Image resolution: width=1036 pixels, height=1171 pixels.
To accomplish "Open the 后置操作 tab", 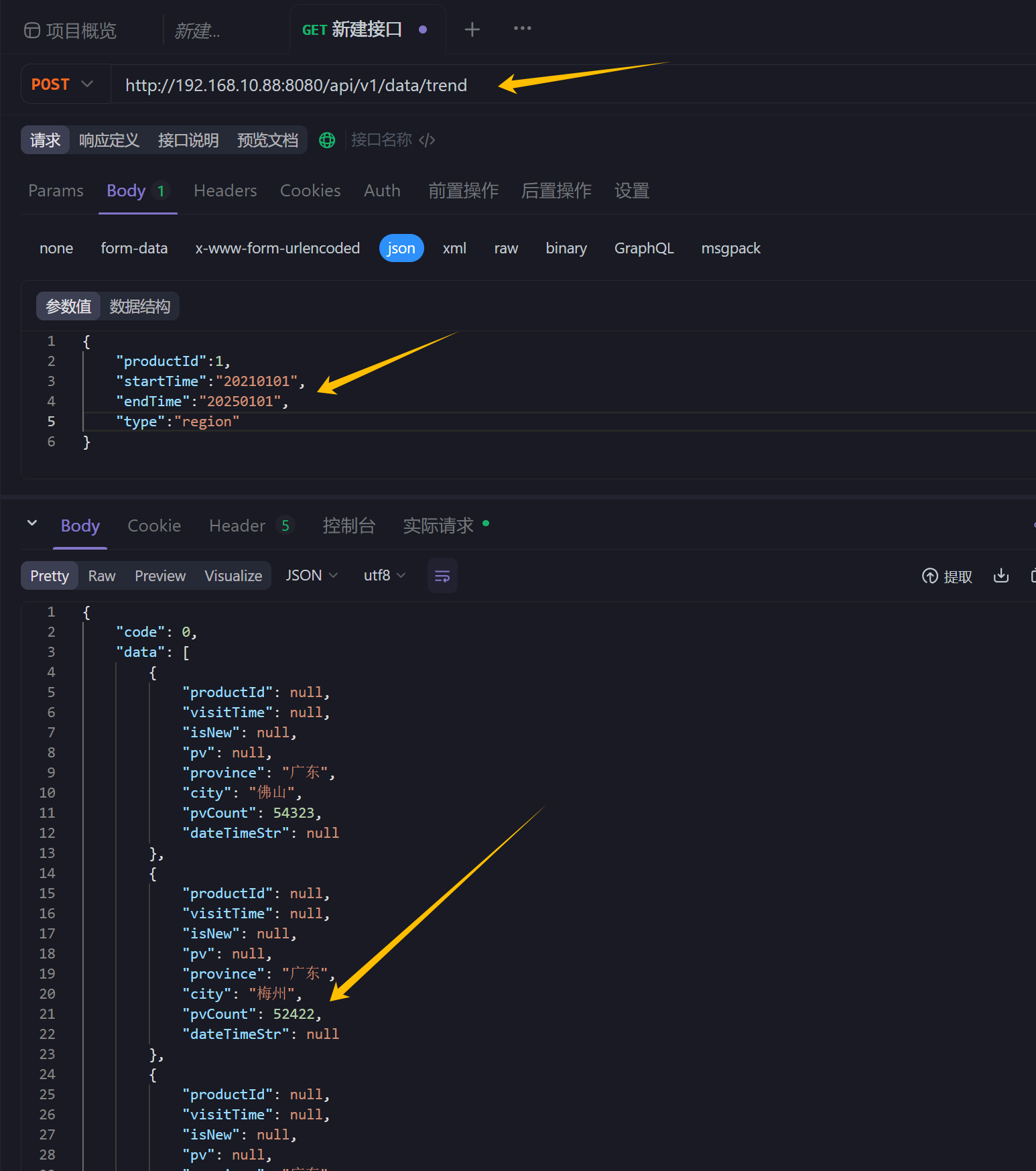I will pyautogui.click(x=556, y=191).
